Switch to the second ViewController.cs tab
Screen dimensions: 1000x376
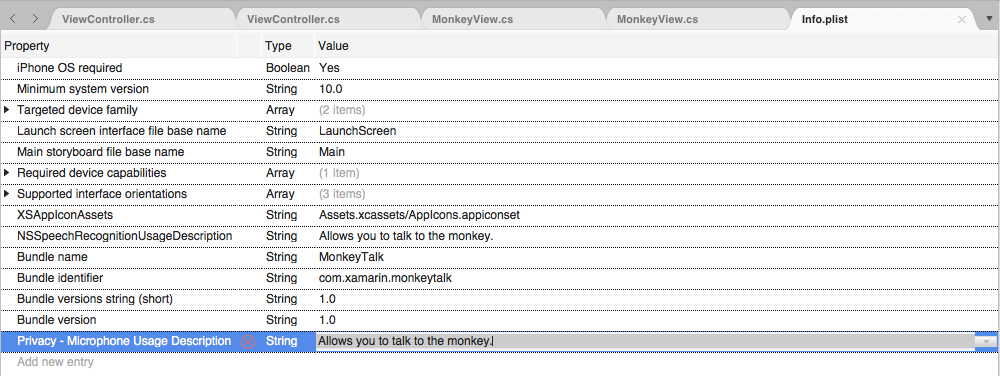click(x=293, y=19)
